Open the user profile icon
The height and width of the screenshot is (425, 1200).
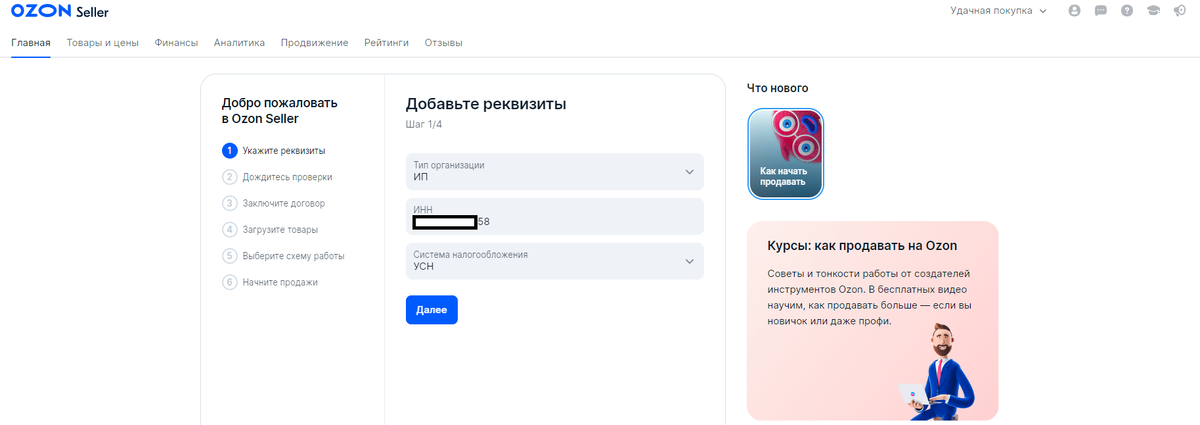(1075, 11)
